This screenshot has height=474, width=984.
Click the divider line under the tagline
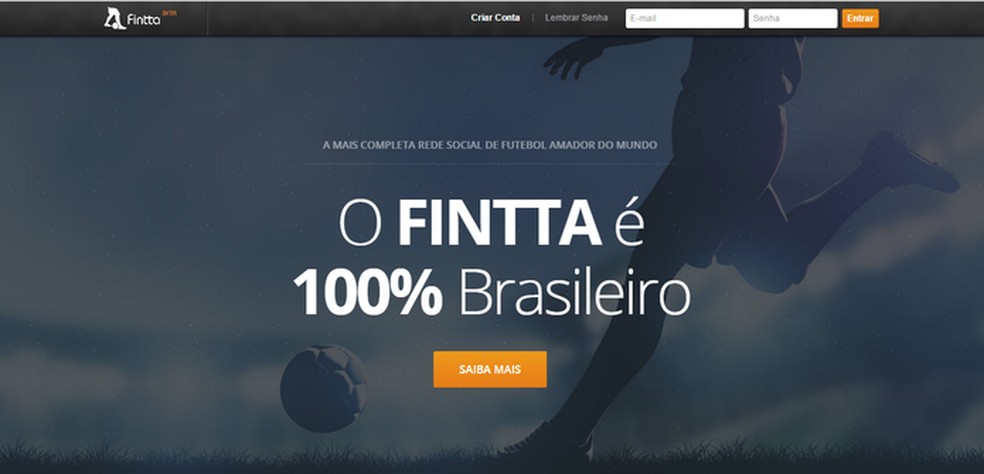[489, 164]
